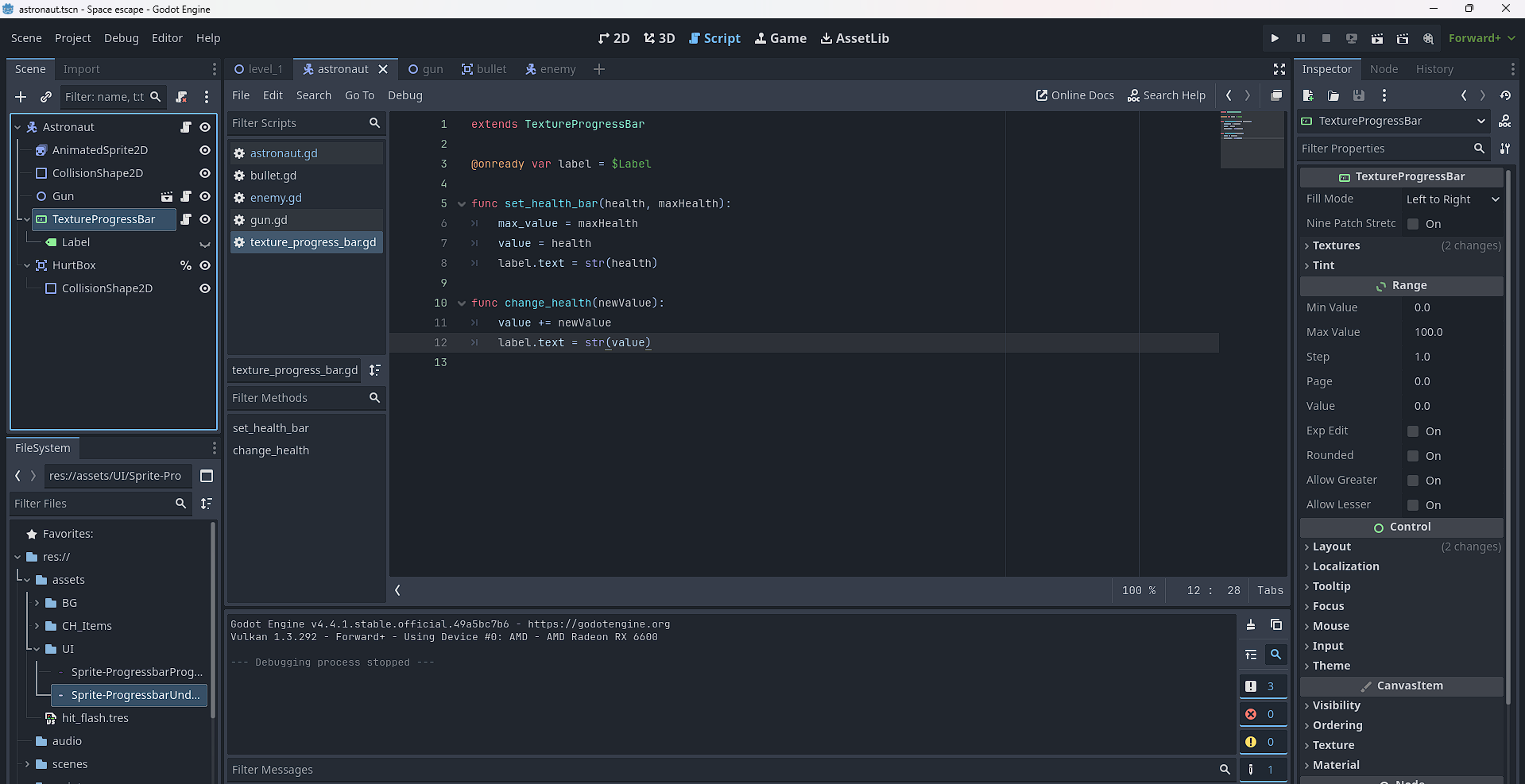The width and height of the screenshot is (1525, 784).
Task: Toggle FileSystem split mode view icon
Action: [x=207, y=476]
